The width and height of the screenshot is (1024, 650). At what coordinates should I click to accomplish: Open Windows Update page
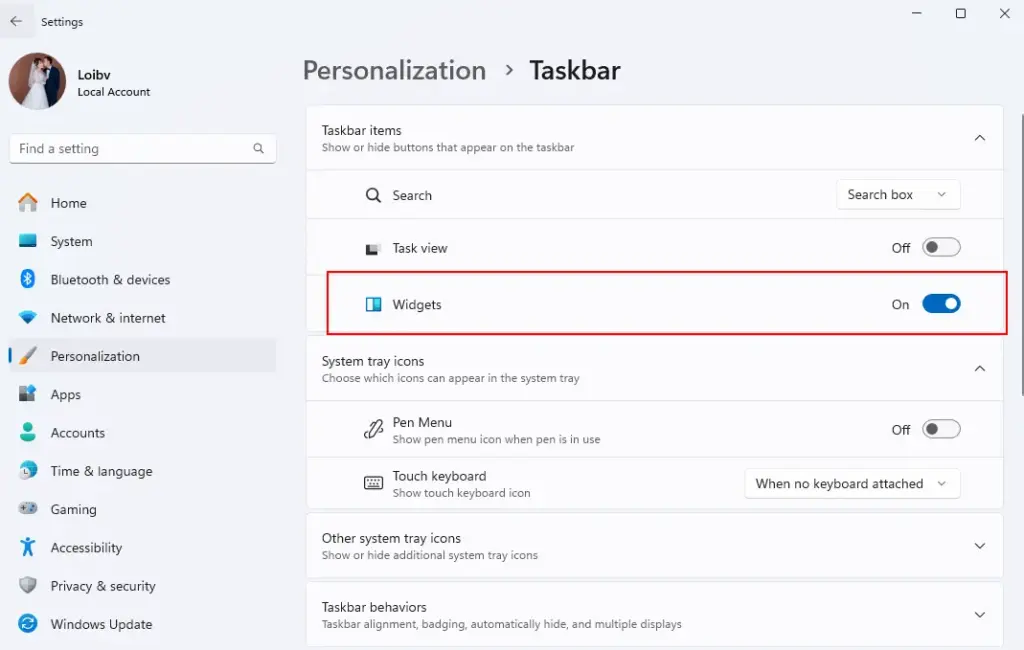(x=142, y=624)
